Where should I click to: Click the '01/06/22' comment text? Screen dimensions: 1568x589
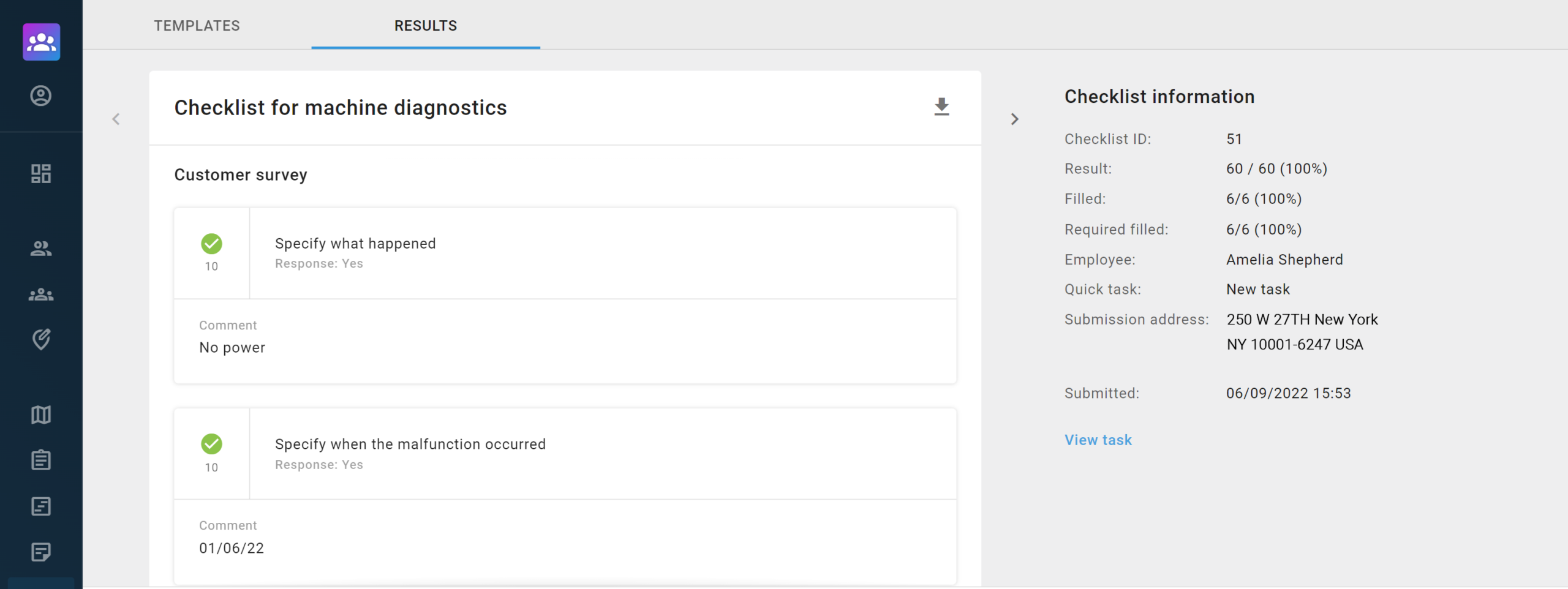232,548
